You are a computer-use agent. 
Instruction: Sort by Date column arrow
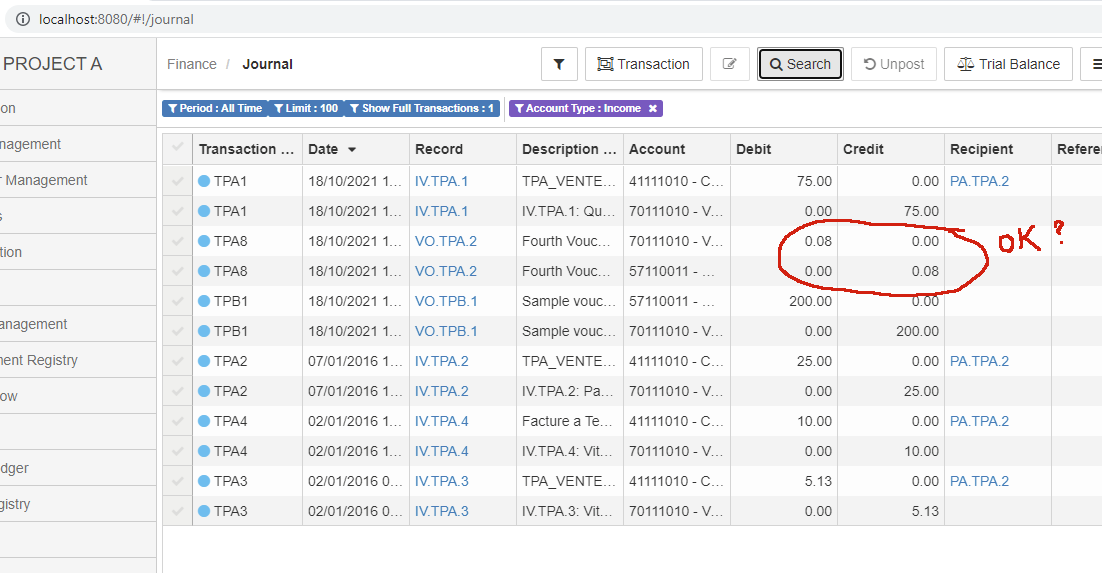click(352, 150)
